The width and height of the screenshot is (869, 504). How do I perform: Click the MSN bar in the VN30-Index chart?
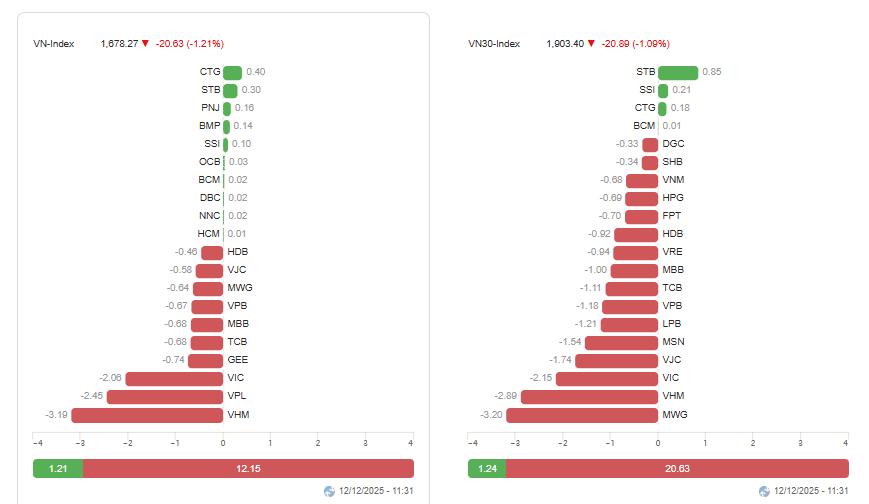click(x=621, y=342)
